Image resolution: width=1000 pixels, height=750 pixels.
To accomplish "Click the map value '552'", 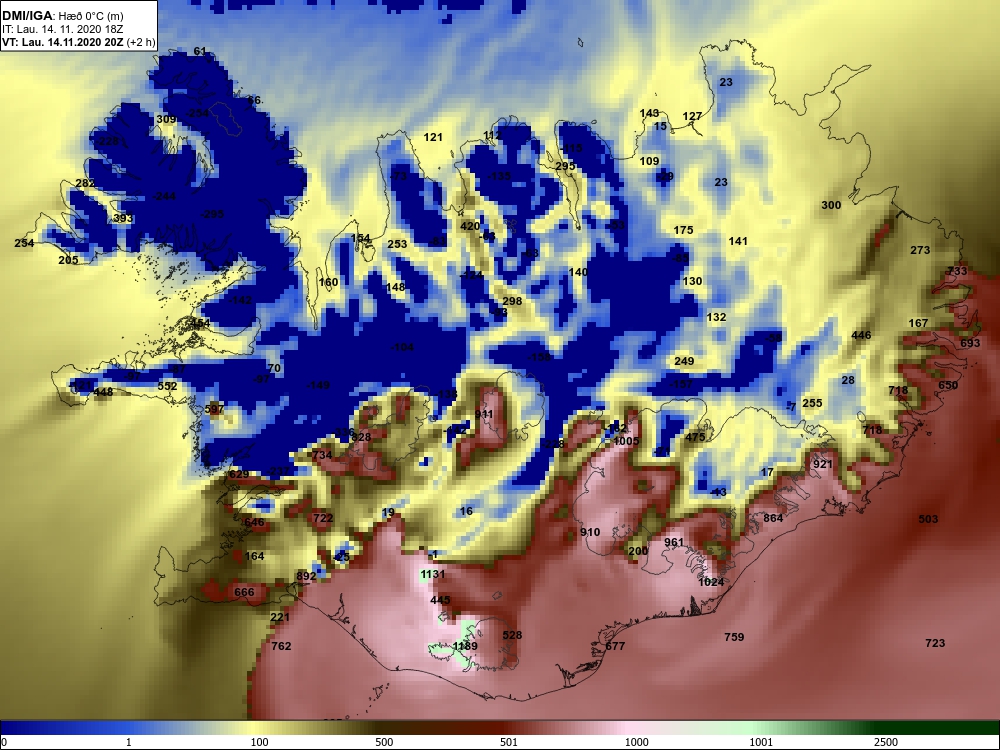I will (167, 386).
